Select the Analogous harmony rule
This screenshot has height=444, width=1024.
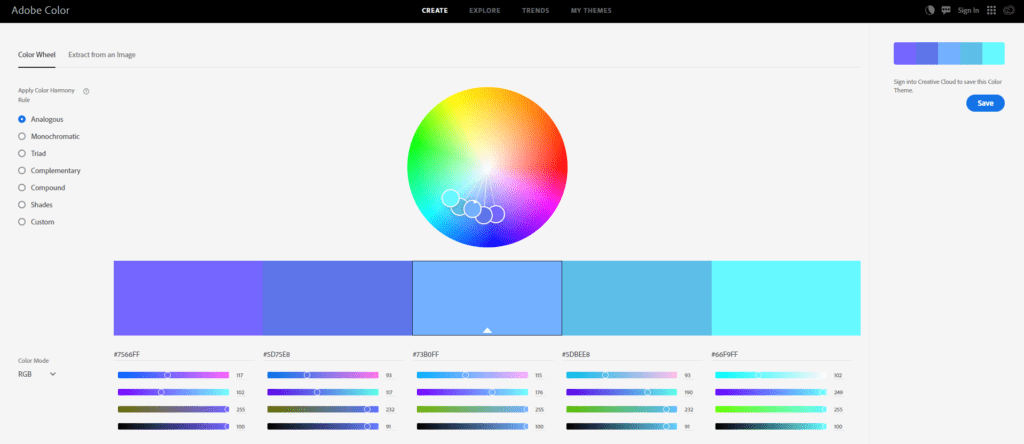click(x=40, y=119)
